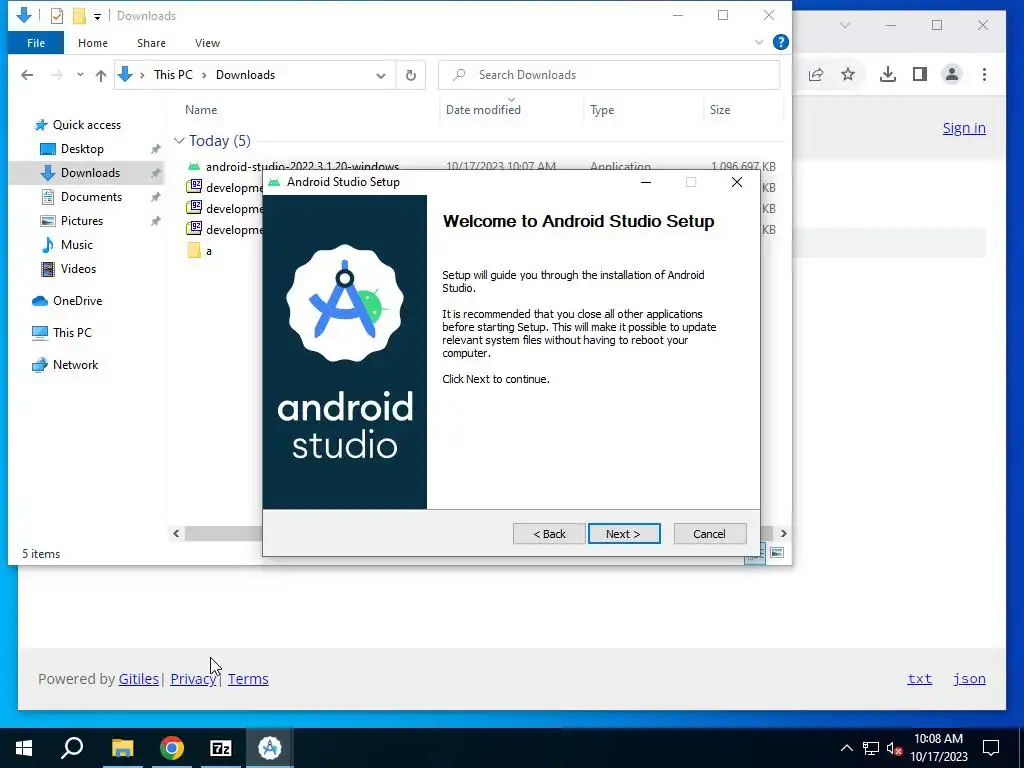Click the Search Downloads field
The height and width of the screenshot is (768, 1024).
tap(609, 75)
